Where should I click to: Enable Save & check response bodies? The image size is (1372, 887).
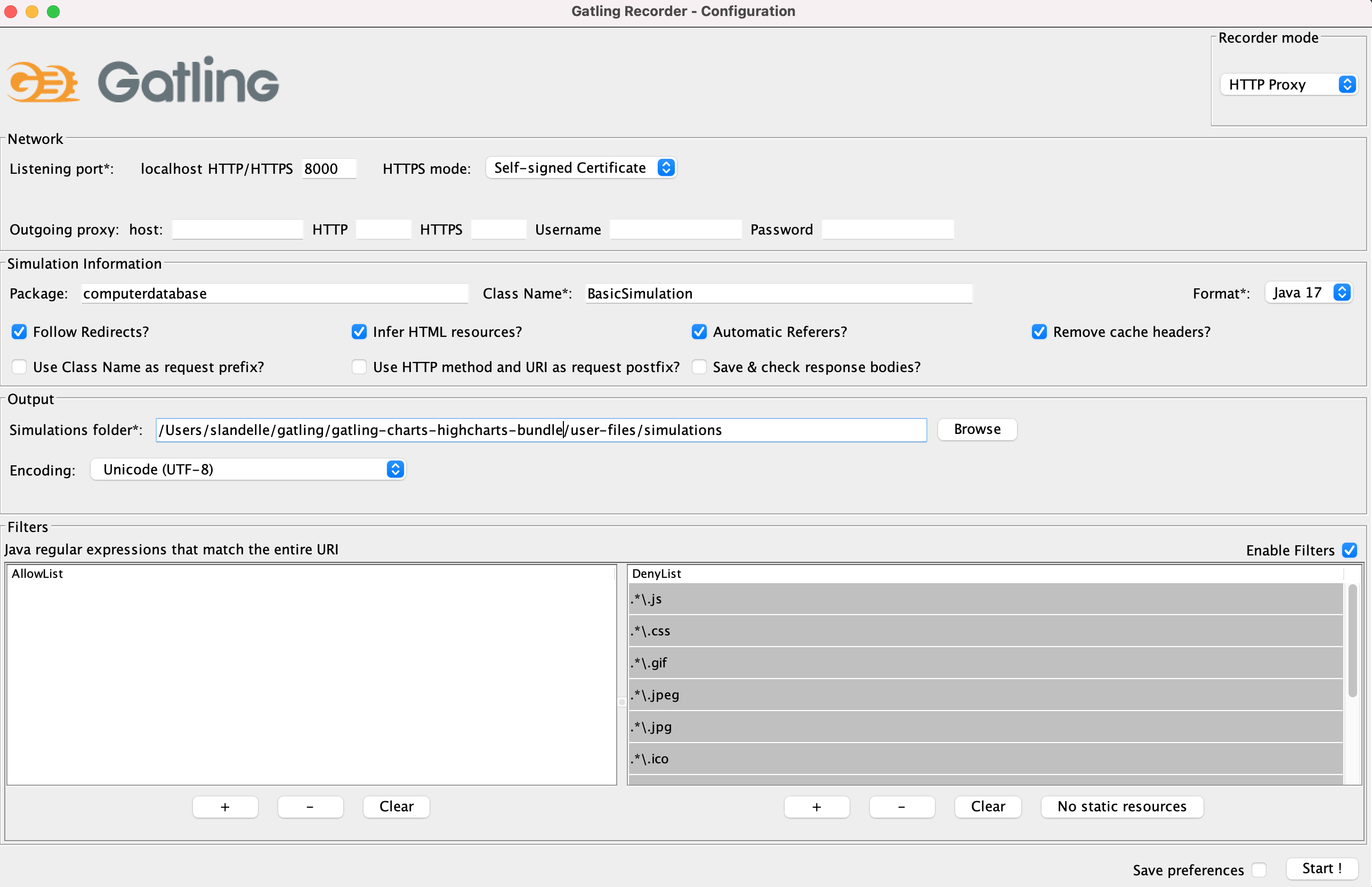coord(699,367)
